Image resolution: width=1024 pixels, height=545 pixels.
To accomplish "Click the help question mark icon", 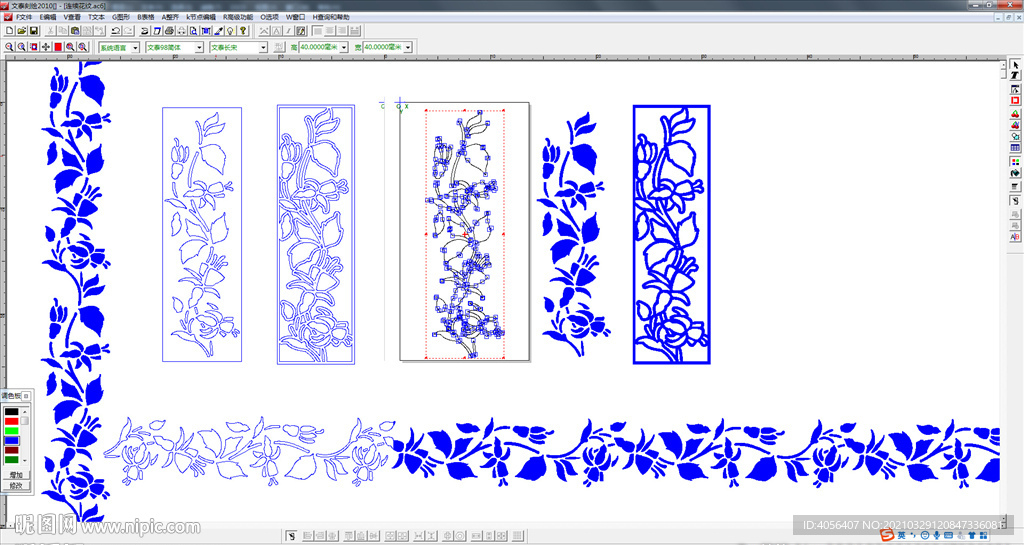I will click(242, 31).
